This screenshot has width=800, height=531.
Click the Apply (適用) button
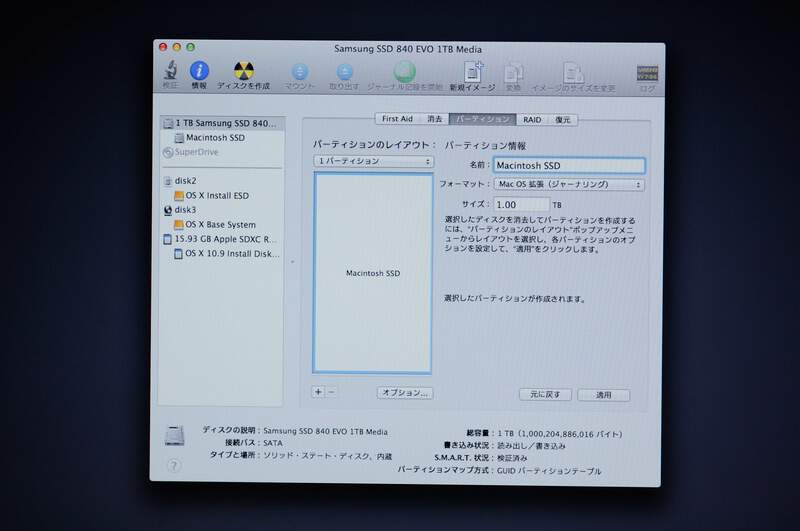point(604,395)
